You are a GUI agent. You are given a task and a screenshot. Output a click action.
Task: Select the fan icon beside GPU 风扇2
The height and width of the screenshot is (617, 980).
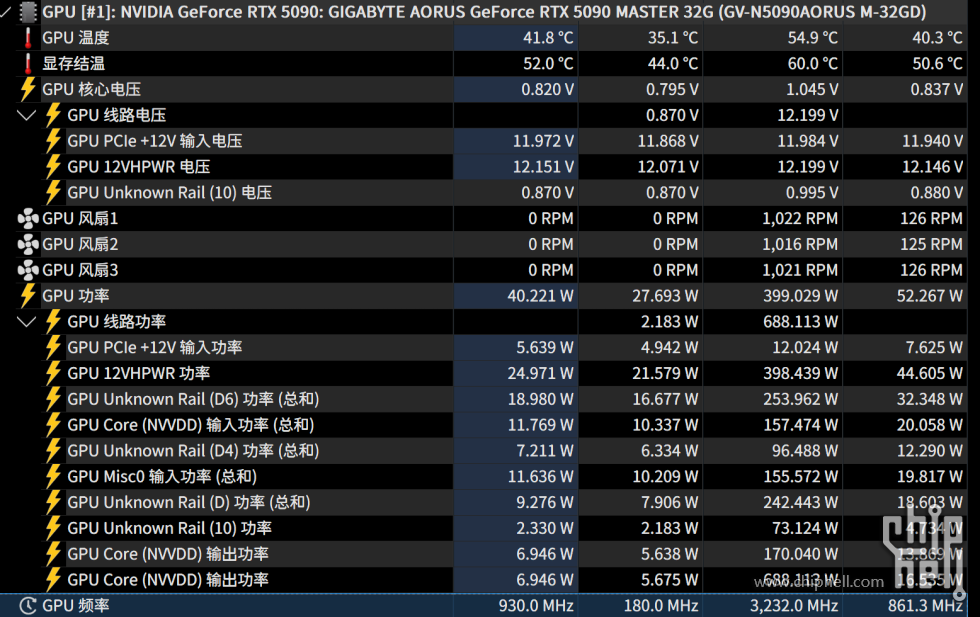point(28,244)
